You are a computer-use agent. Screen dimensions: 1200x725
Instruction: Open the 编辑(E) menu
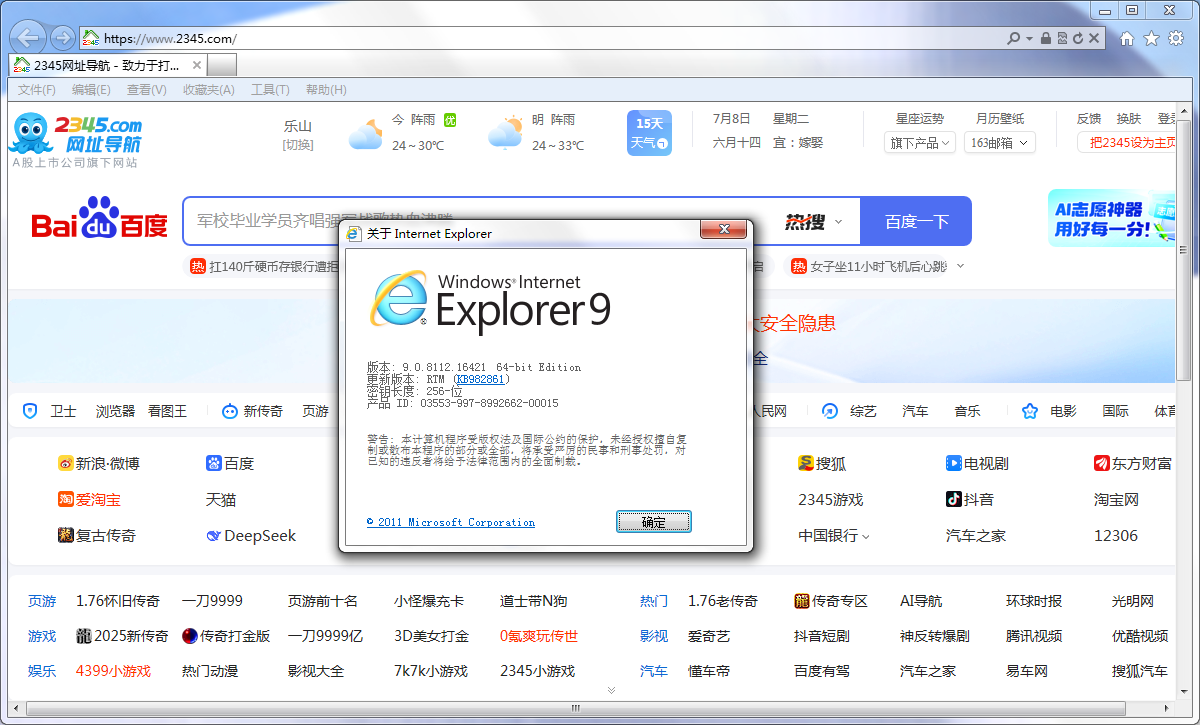point(91,90)
